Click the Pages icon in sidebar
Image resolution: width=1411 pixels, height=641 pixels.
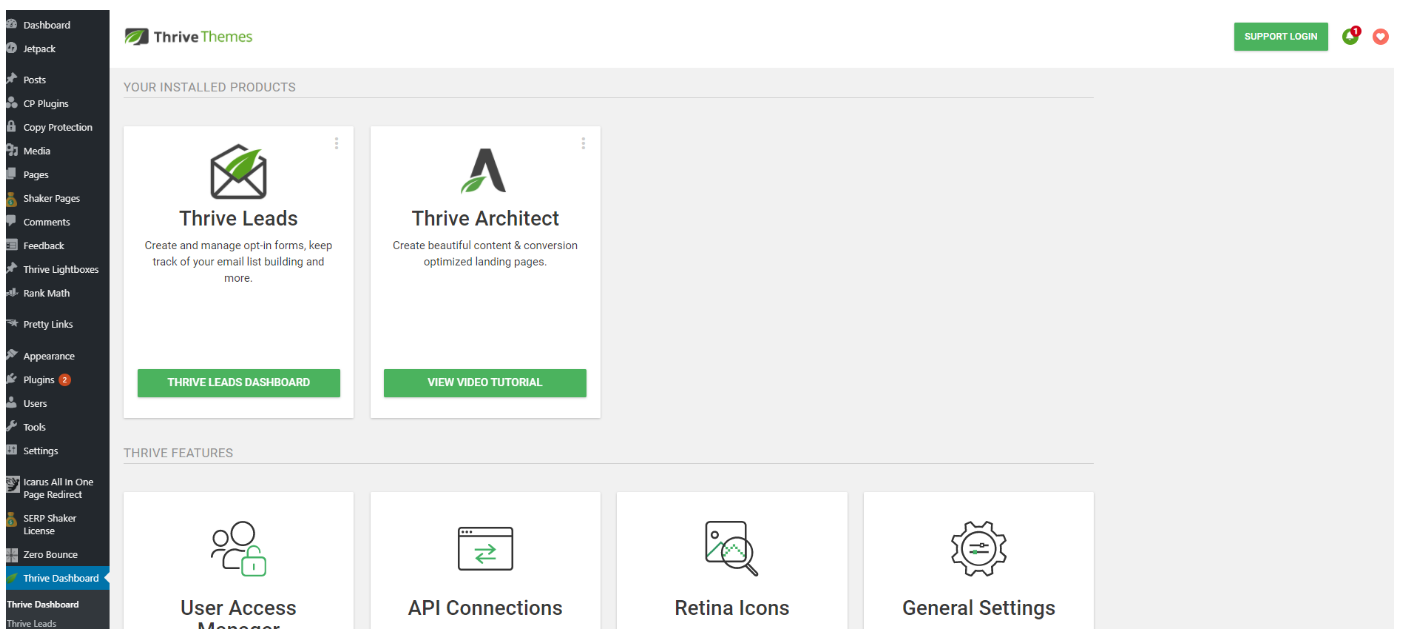[12, 174]
